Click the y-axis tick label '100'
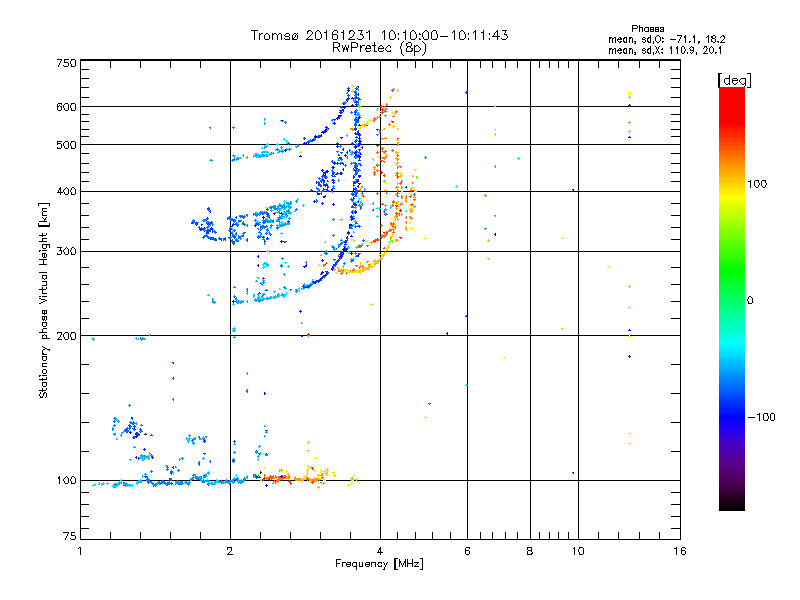This screenshot has width=800, height=600. 67,481
